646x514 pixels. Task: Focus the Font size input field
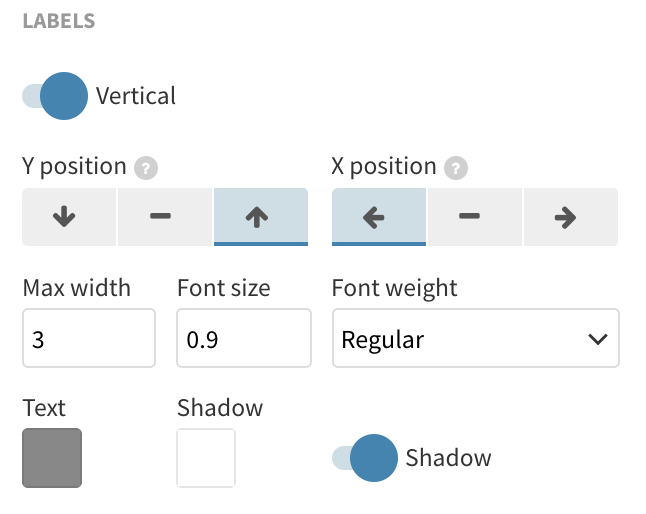coord(244,338)
